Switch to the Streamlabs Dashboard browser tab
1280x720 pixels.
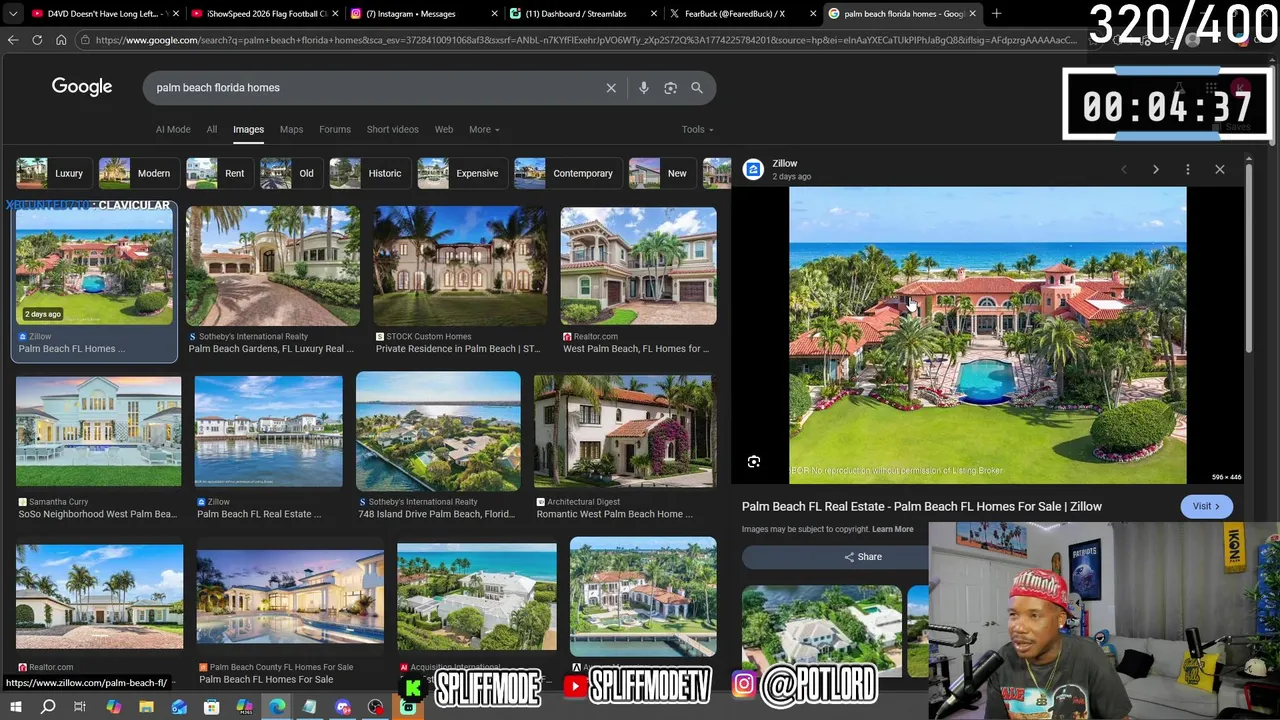tap(583, 14)
